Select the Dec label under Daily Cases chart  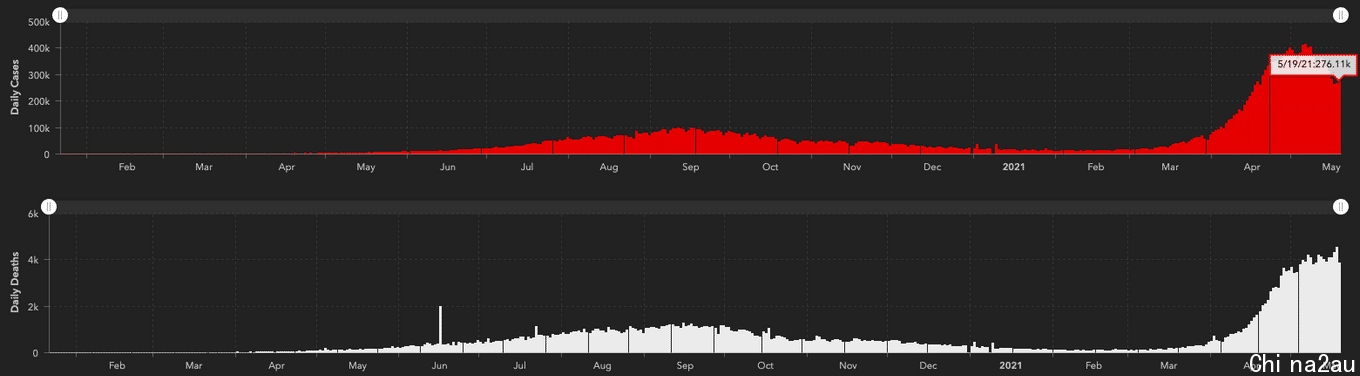pos(932,167)
